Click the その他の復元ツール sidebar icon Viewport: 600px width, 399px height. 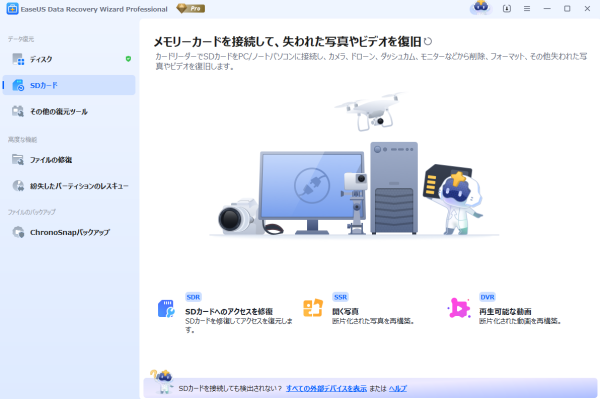pos(18,111)
